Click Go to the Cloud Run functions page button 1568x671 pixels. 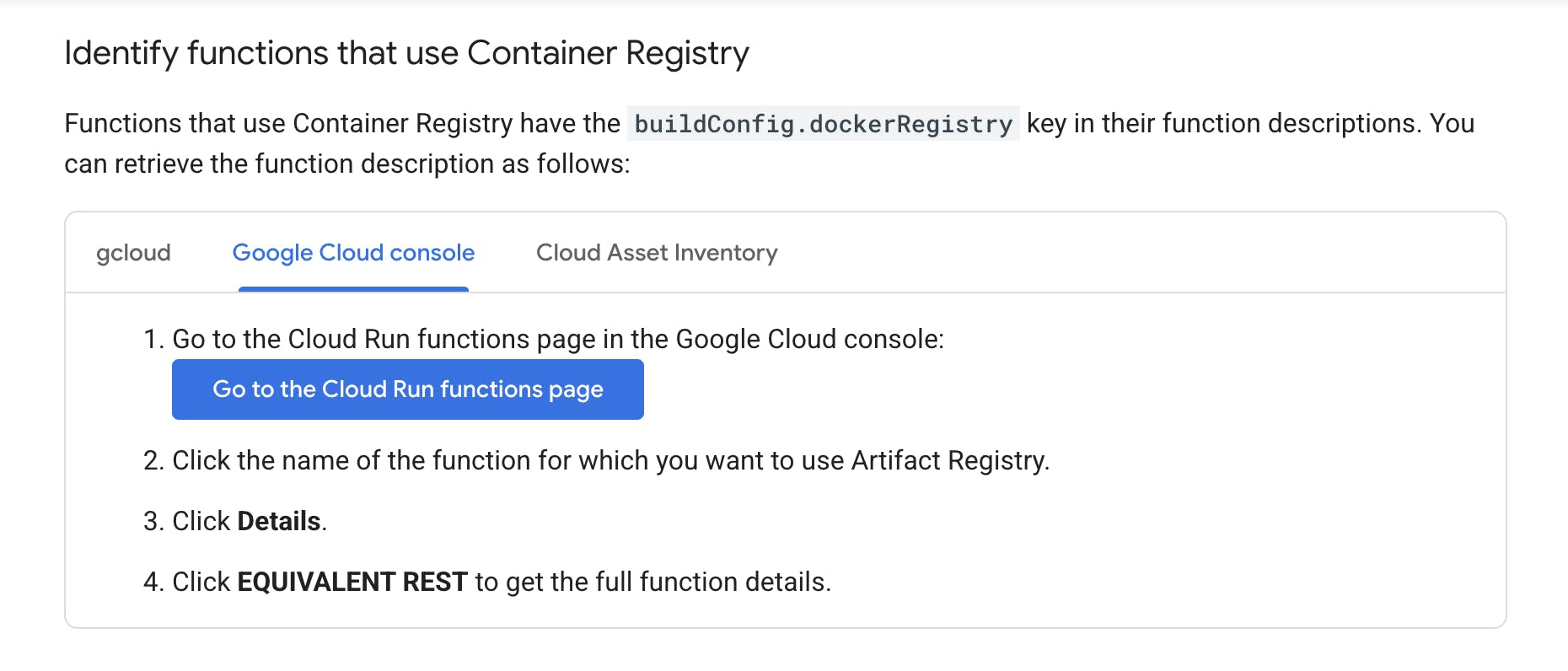407,389
